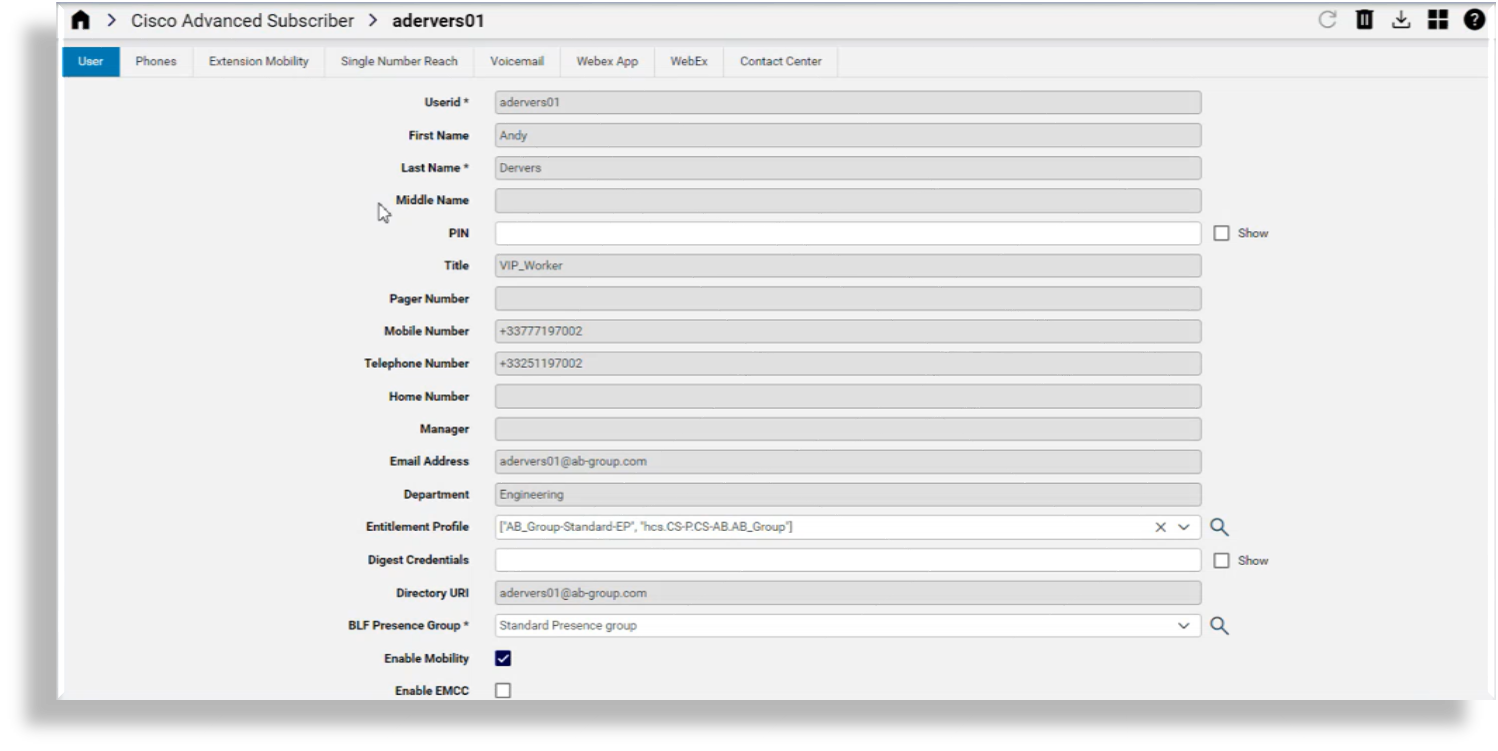The width and height of the screenshot is (1498, 751).
Task: Open the apps grid icon
Action: point(1437,19)
